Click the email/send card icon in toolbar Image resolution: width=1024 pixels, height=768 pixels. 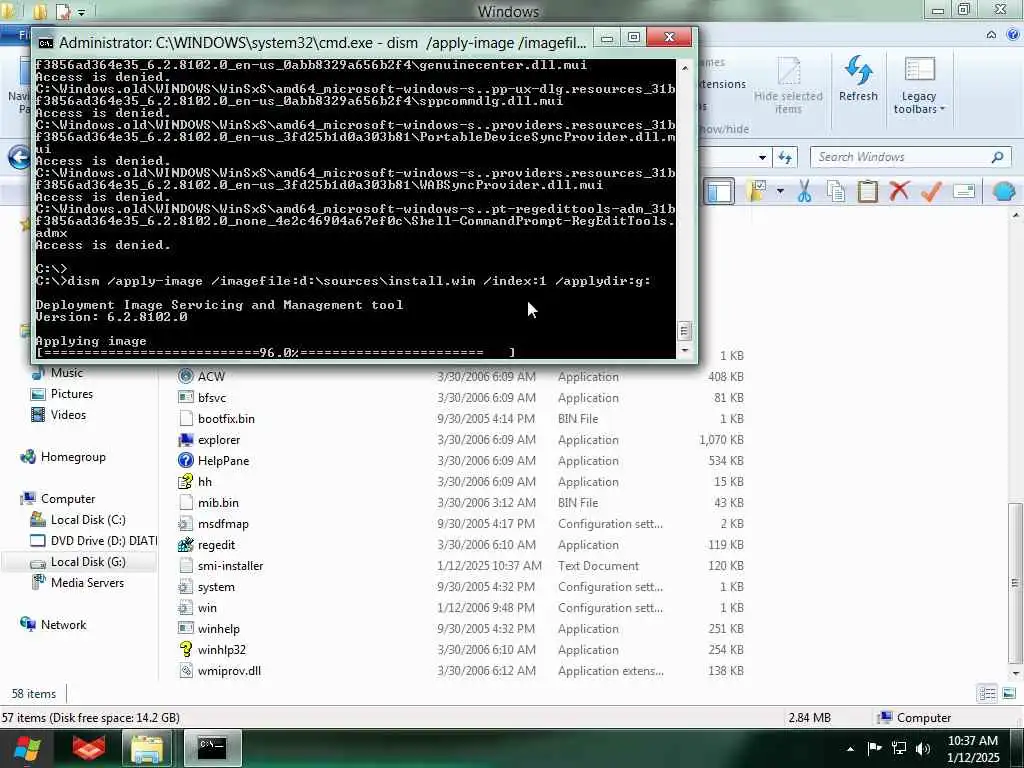coord(964,191)
